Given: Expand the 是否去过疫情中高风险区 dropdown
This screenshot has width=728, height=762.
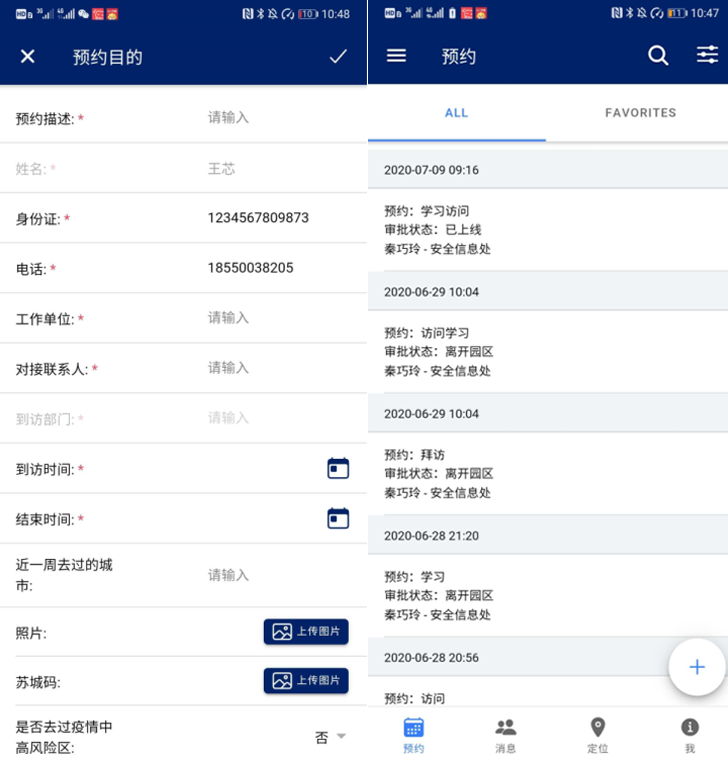Looking at the screenshot, I should point(331,737).
